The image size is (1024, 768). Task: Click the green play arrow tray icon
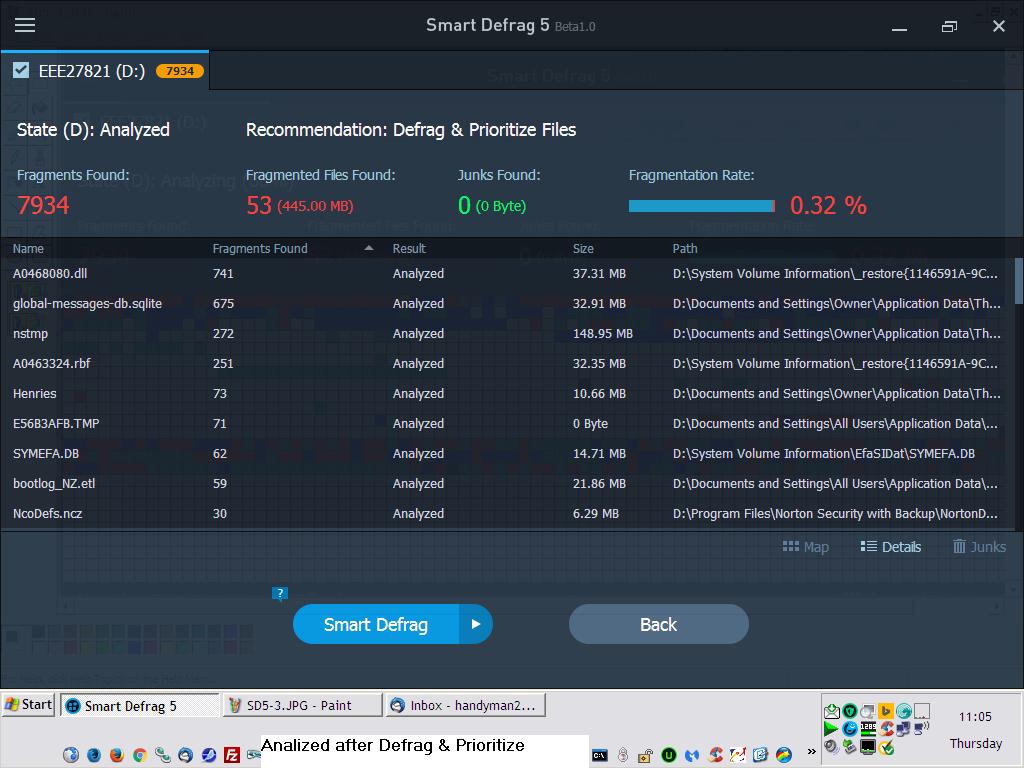coord(831,729)
